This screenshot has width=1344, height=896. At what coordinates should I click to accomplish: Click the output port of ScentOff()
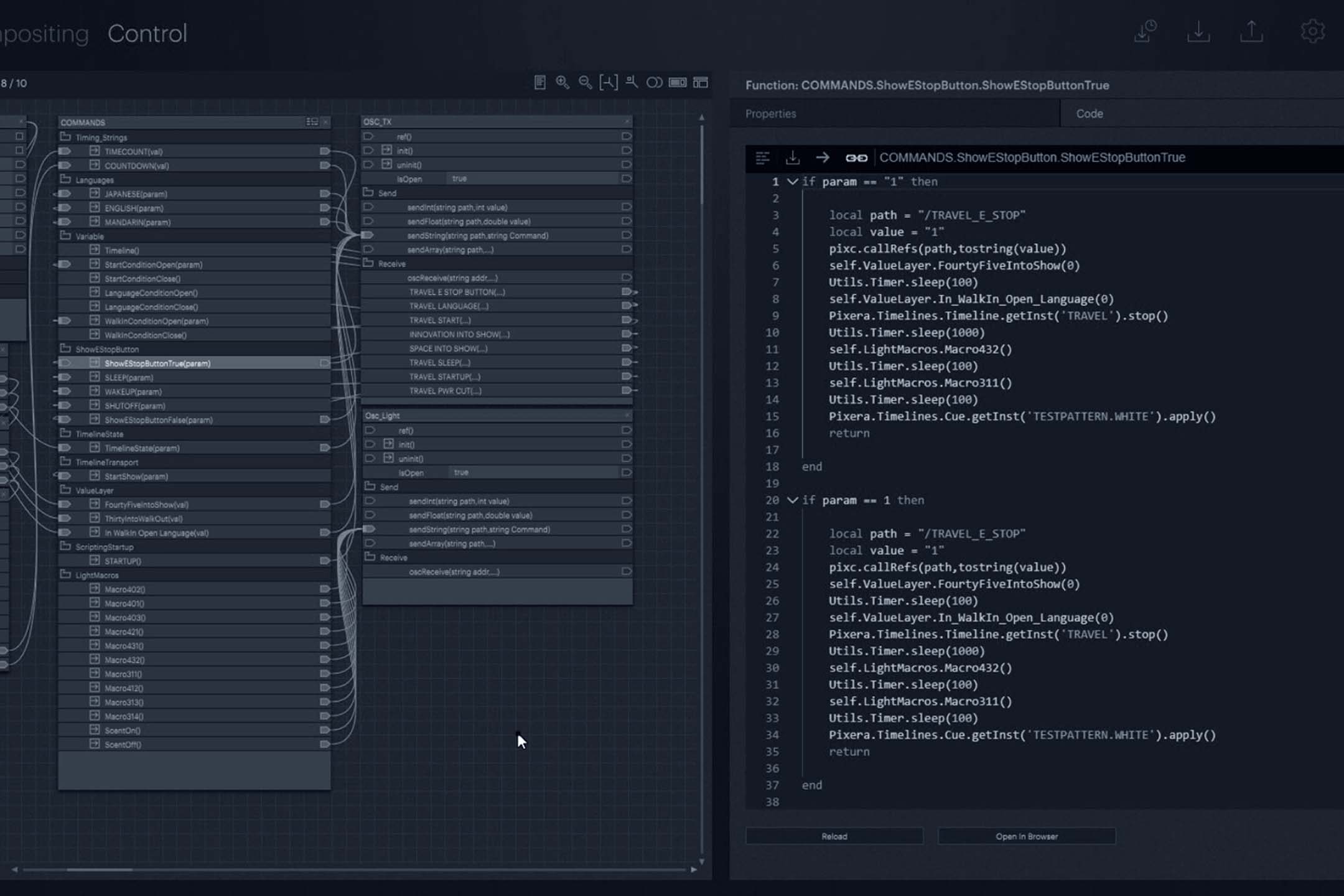324,744
